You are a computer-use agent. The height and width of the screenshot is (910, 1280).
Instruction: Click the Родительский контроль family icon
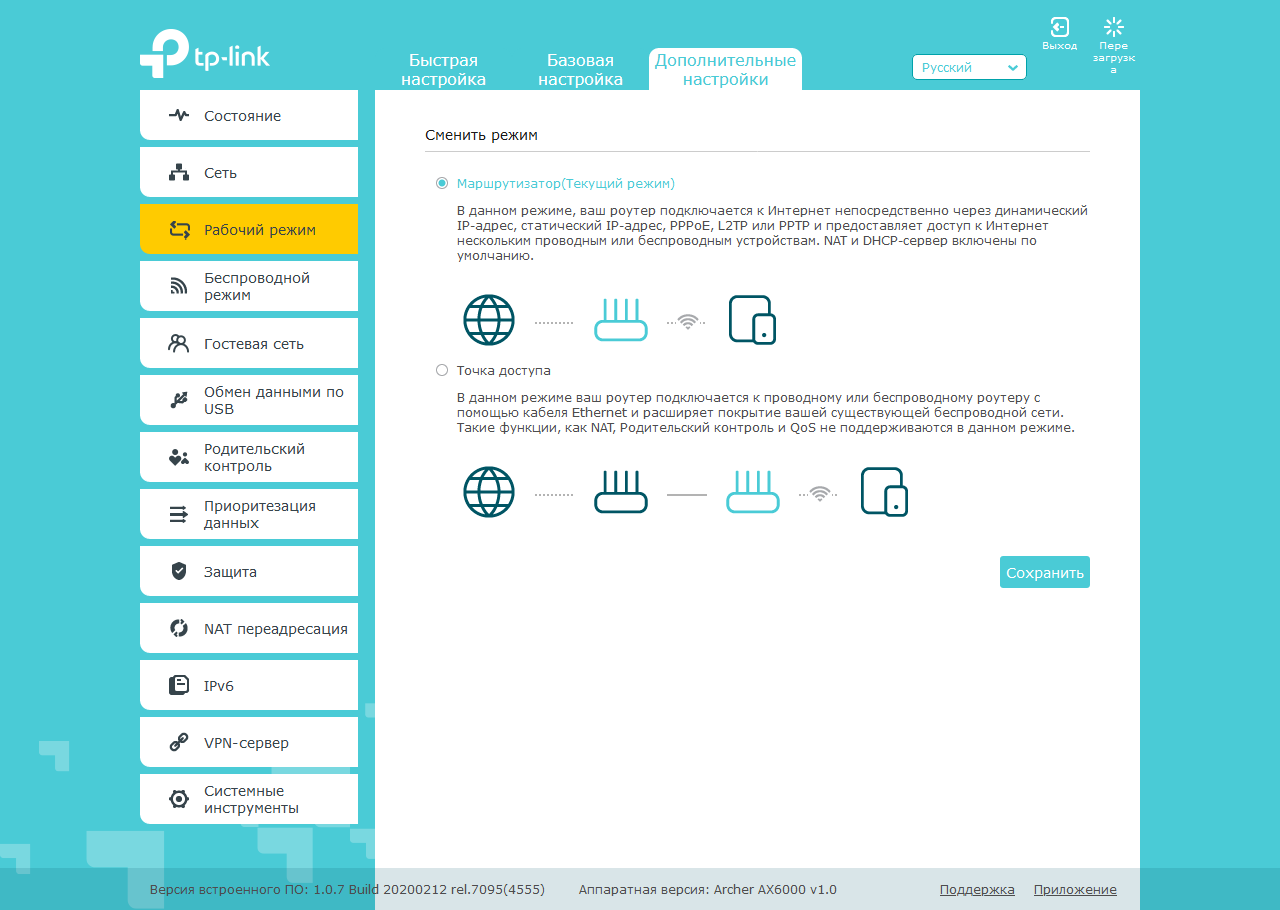coord(179,457)
